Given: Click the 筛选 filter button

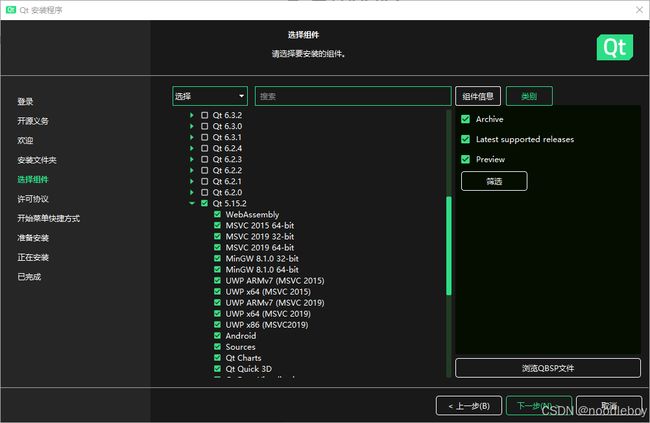Looking at the screenshot, I should (494, 181).
